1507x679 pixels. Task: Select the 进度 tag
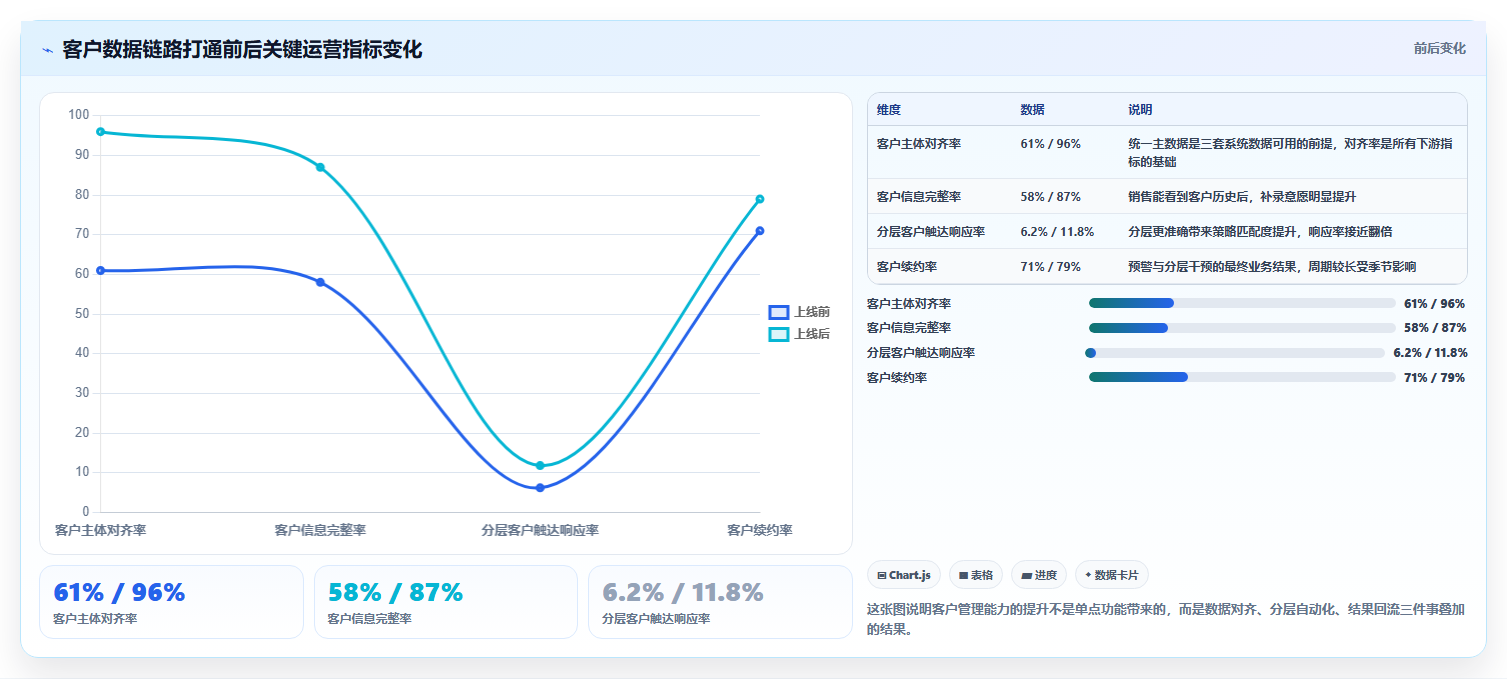(x=1039, y=575)
